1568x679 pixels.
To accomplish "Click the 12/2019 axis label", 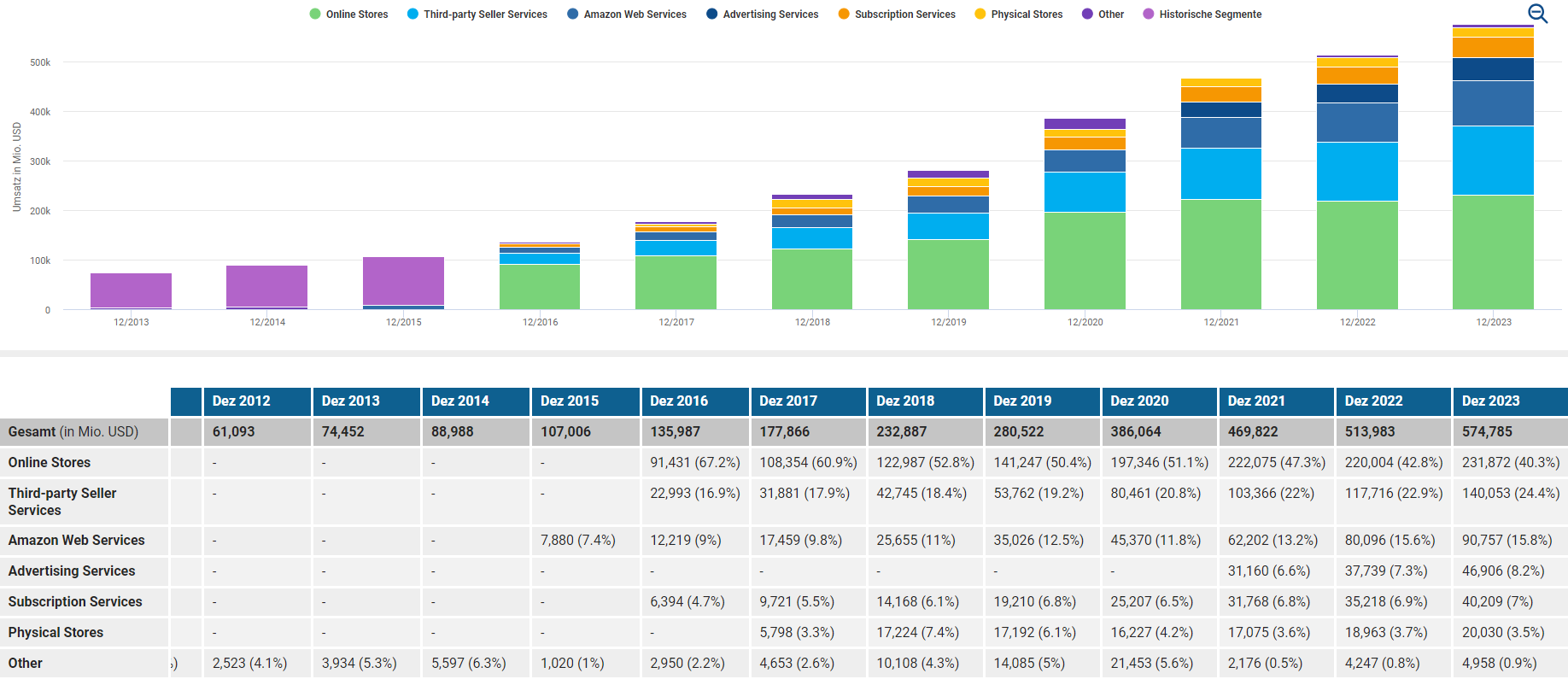I will [948, 322].
